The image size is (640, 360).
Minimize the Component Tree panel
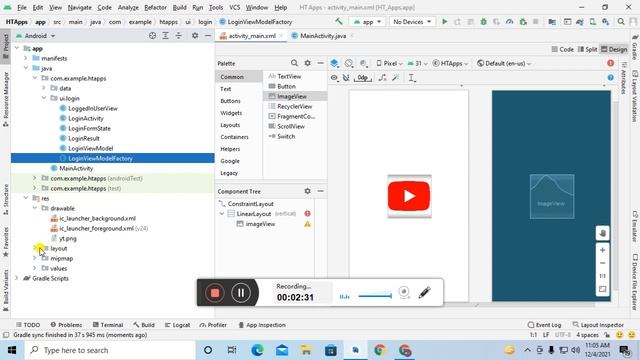[x=320, y=191]
